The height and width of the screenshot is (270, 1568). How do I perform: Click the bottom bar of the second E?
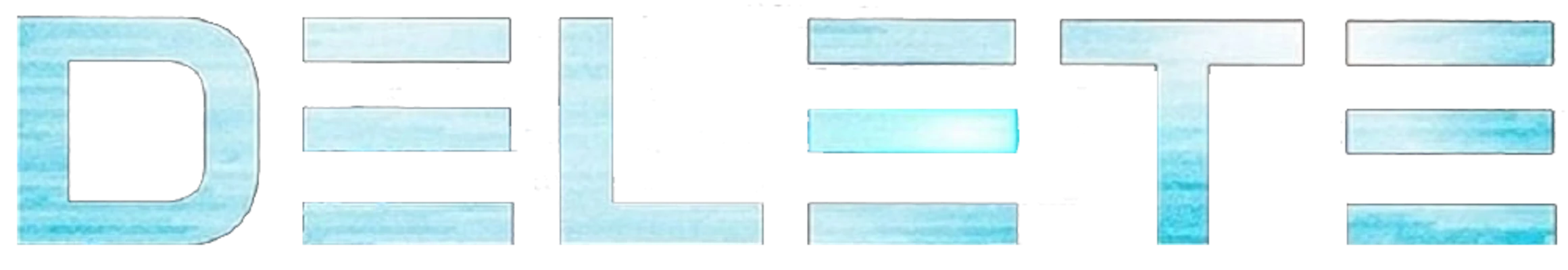pos(912,223)
